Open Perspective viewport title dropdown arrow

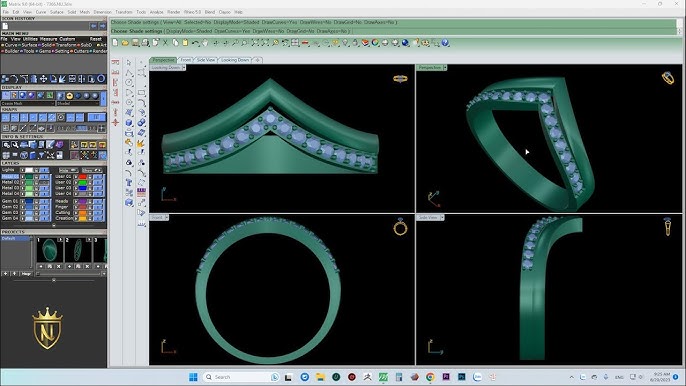coord(445,67)
